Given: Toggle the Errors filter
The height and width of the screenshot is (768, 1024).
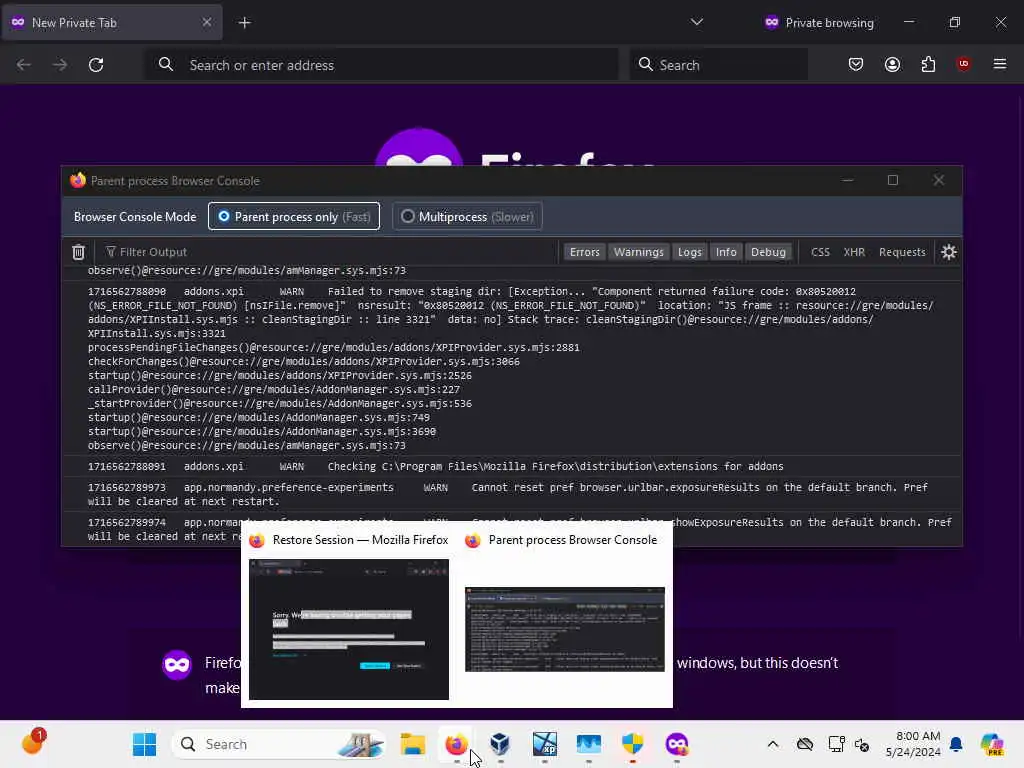Looking at the screenshot, I should 584,252.
